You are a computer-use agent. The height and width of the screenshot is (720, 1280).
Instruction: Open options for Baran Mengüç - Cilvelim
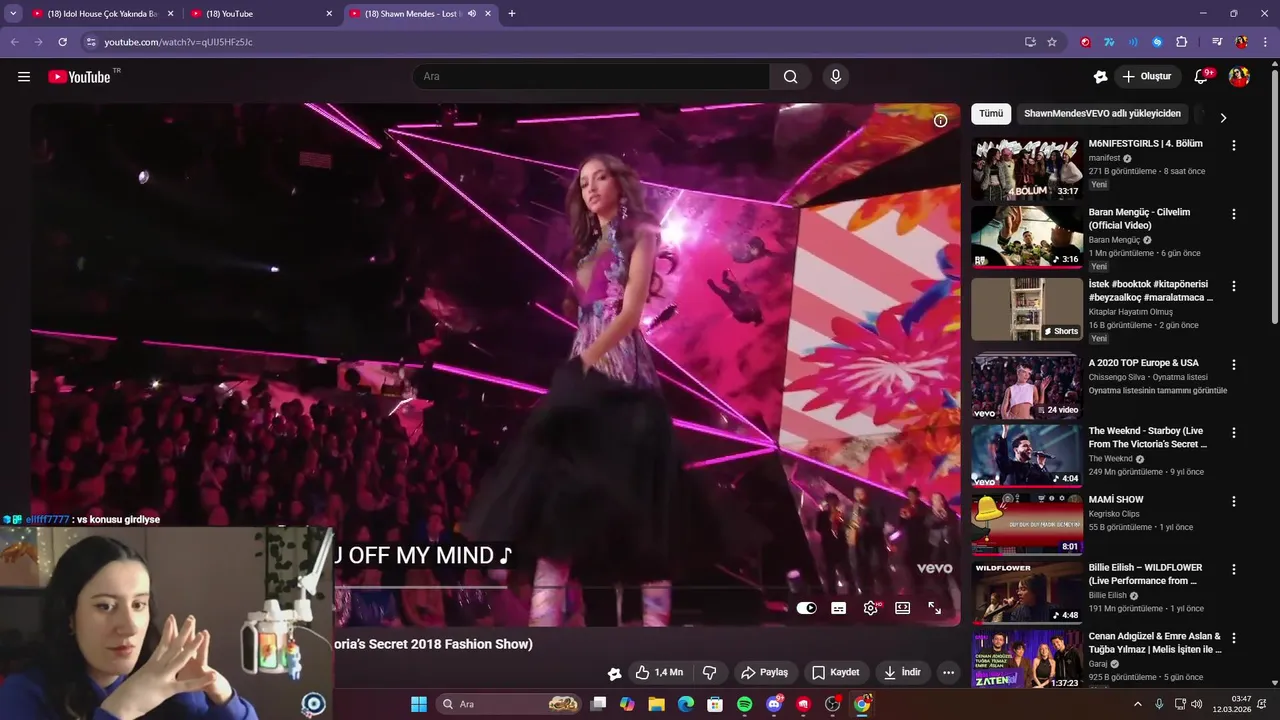click(x=1233, y=214)
